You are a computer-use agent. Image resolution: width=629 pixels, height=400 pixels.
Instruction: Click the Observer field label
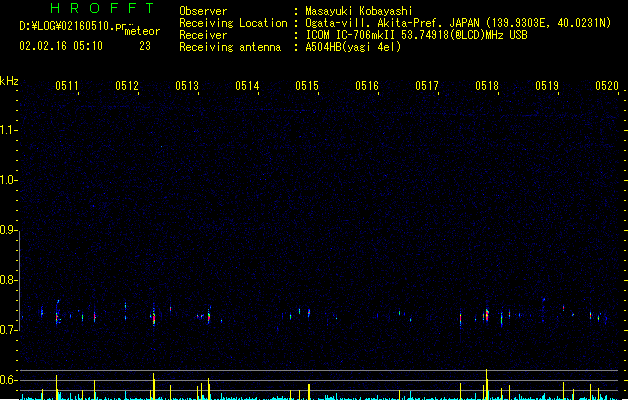(x=203, y=11)
